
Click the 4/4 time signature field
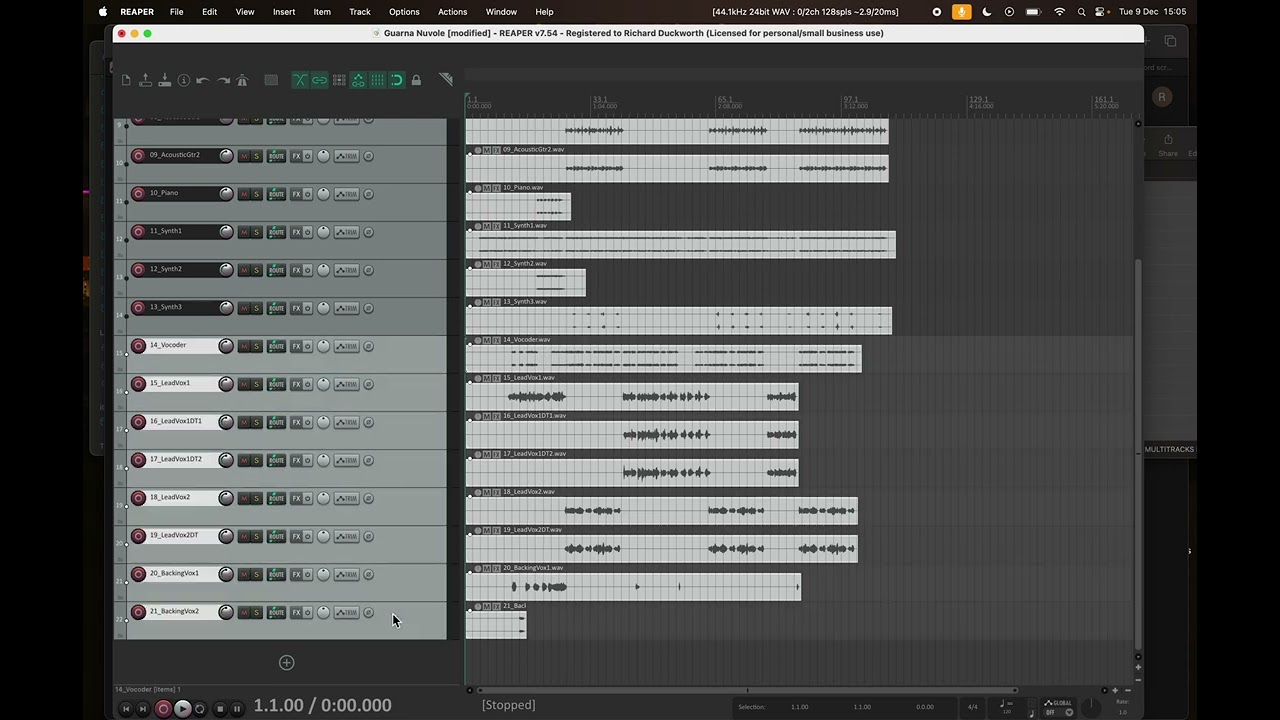(x=973, y=707)
